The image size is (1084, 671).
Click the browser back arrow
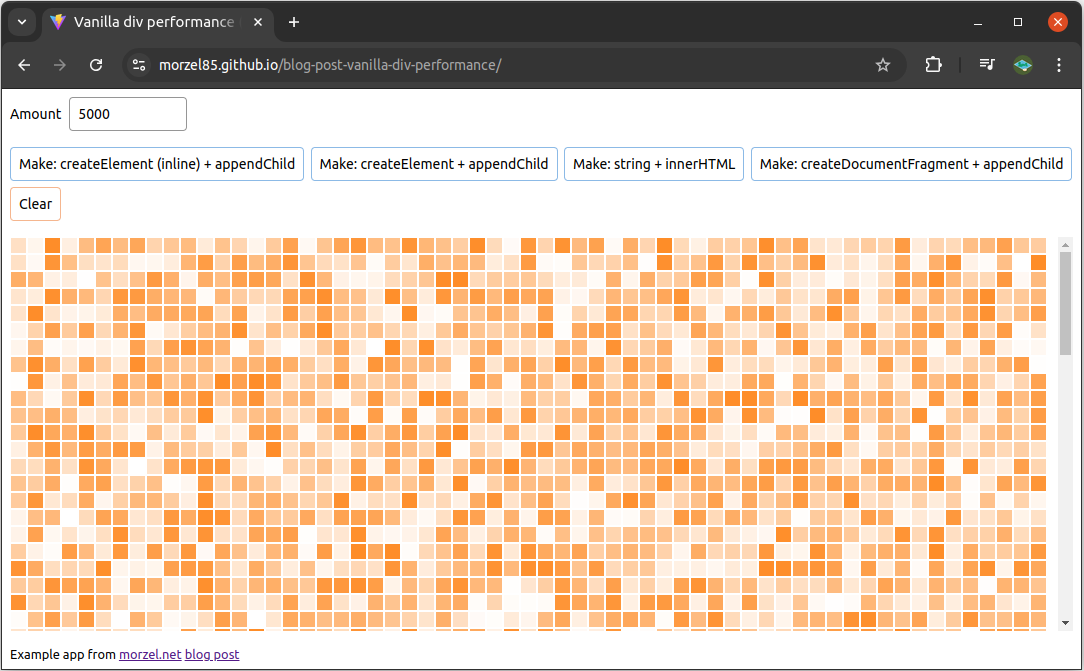tap(24, 65)
